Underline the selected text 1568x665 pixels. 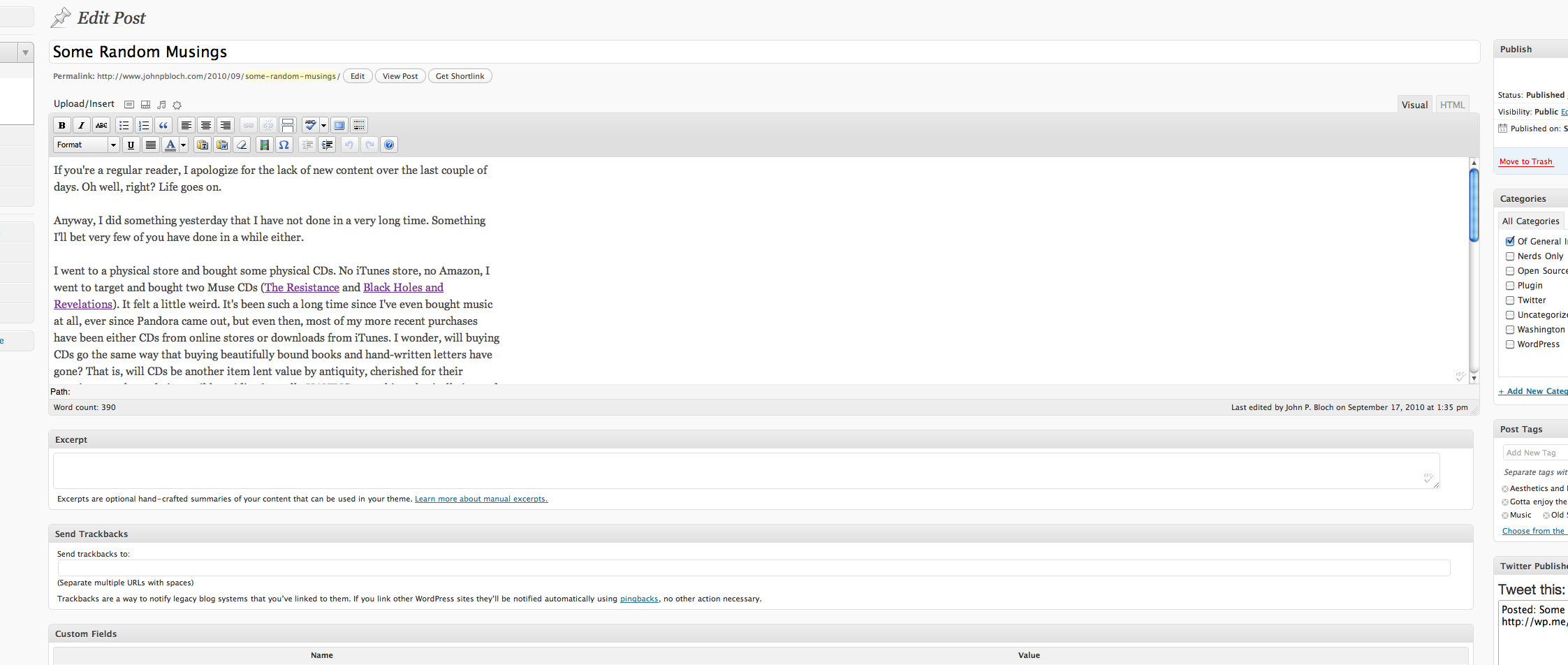click(131, 145)
